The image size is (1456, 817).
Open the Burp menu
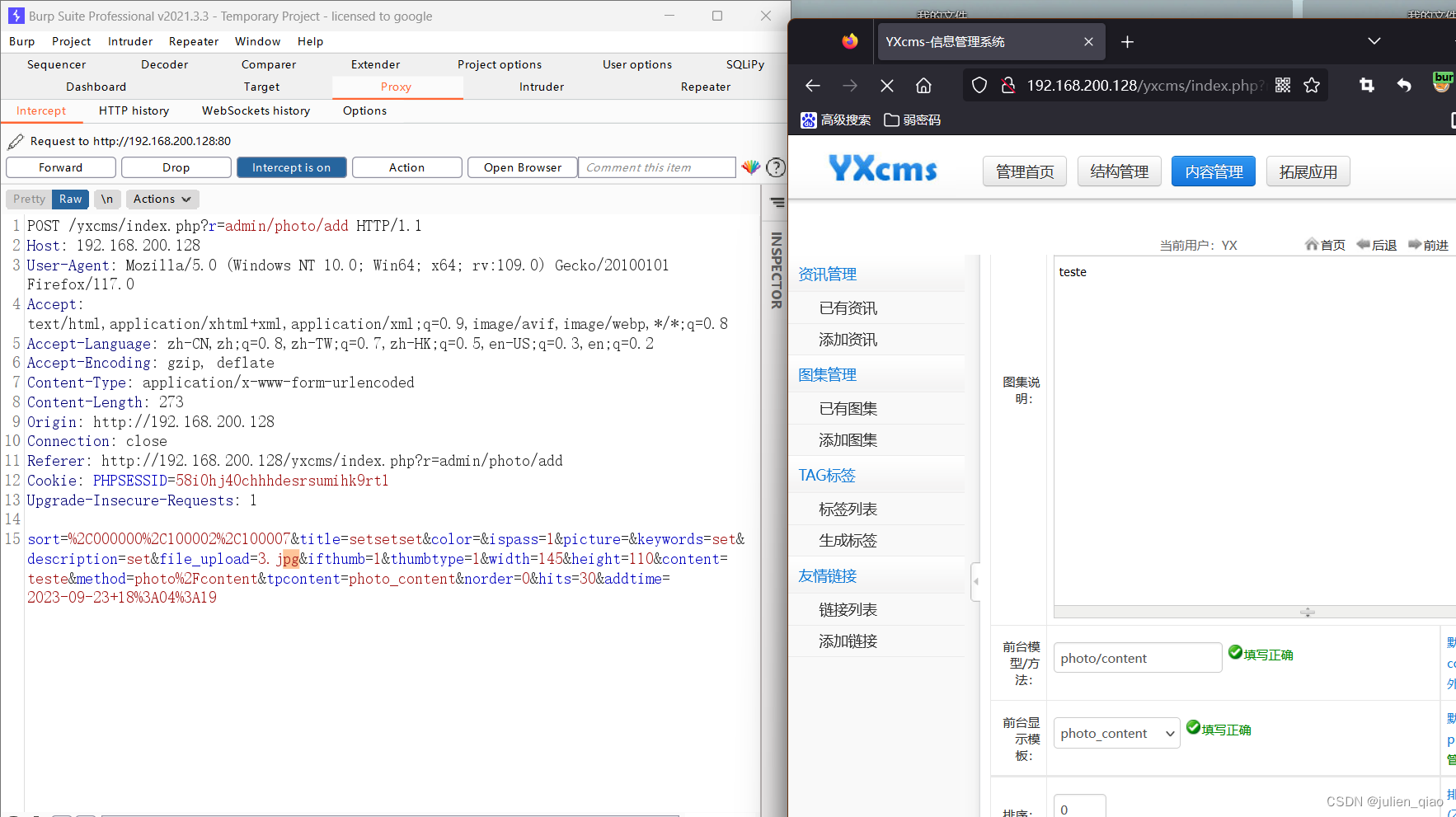[x=22, y=41]
